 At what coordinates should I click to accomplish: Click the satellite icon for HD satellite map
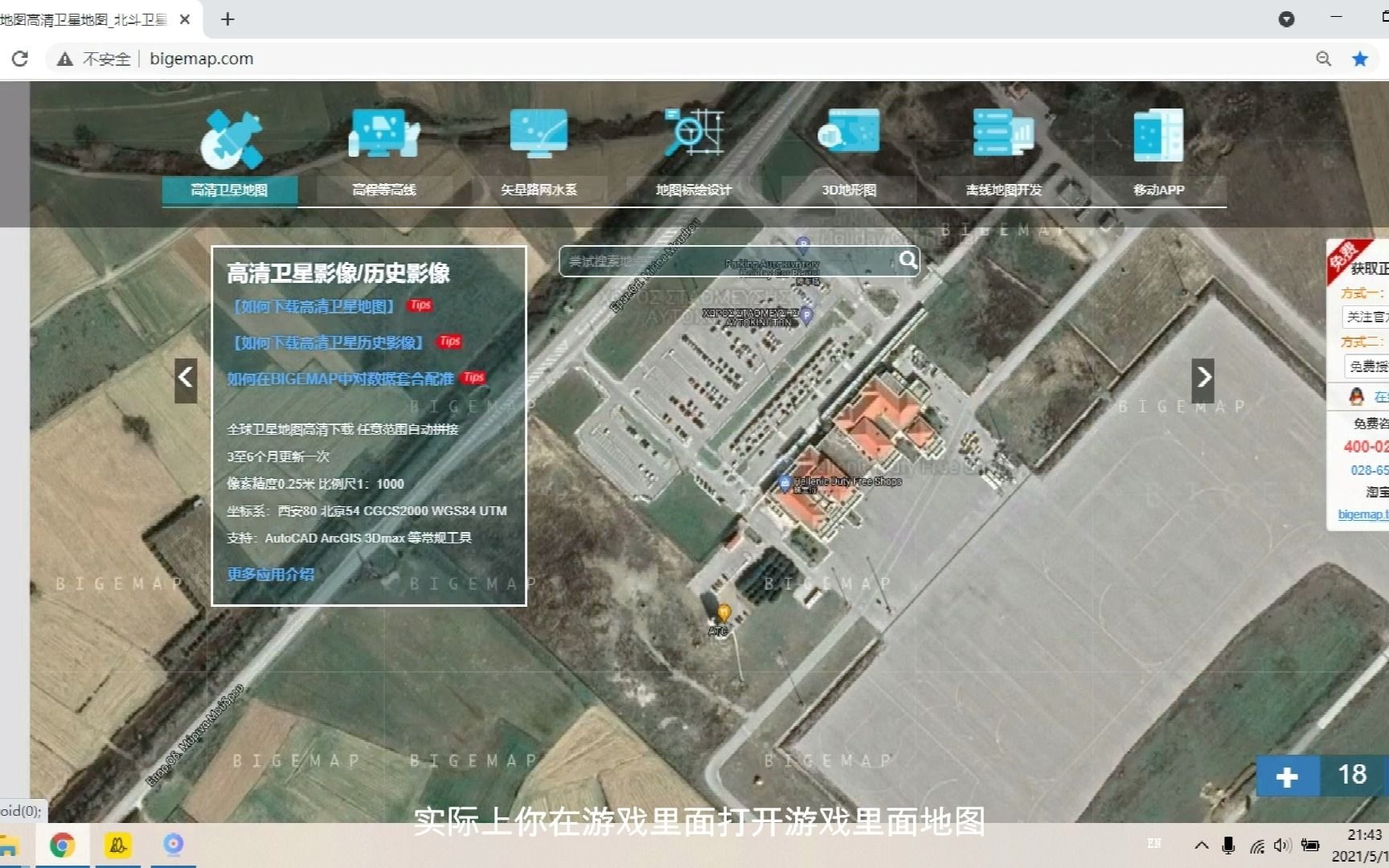[x=231, y=141]
